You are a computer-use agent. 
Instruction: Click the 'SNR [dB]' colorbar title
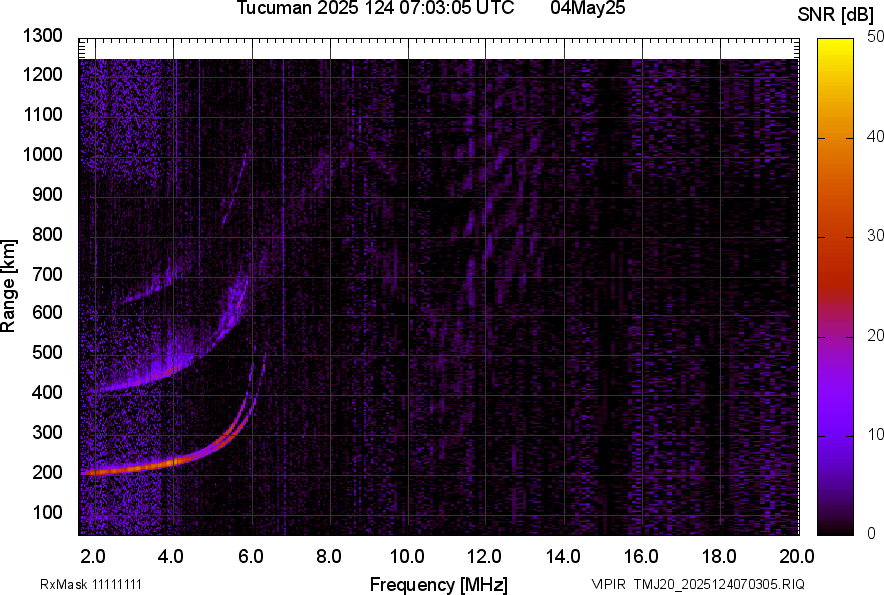[835, 15]
